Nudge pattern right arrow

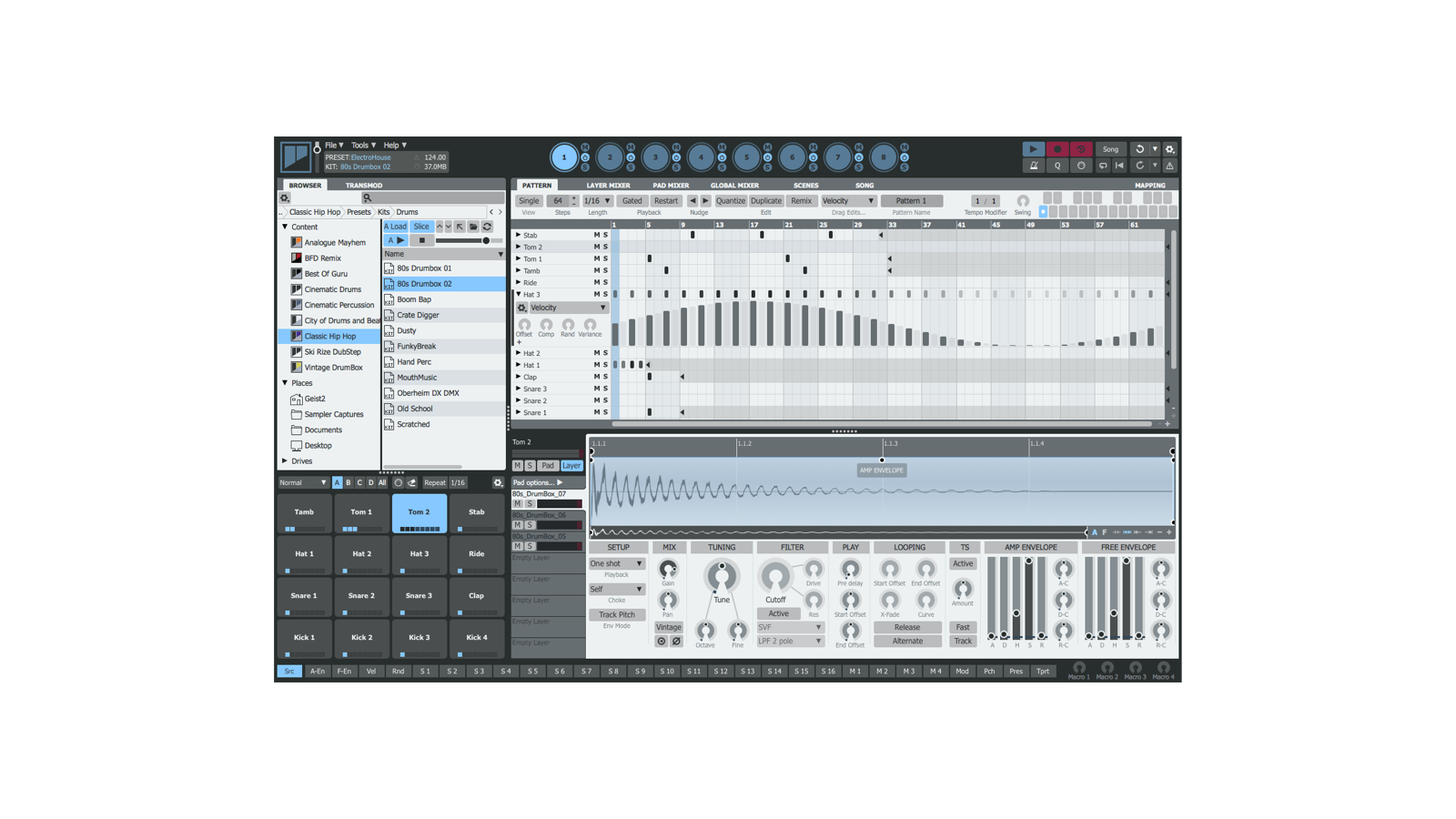pos(705,201)
